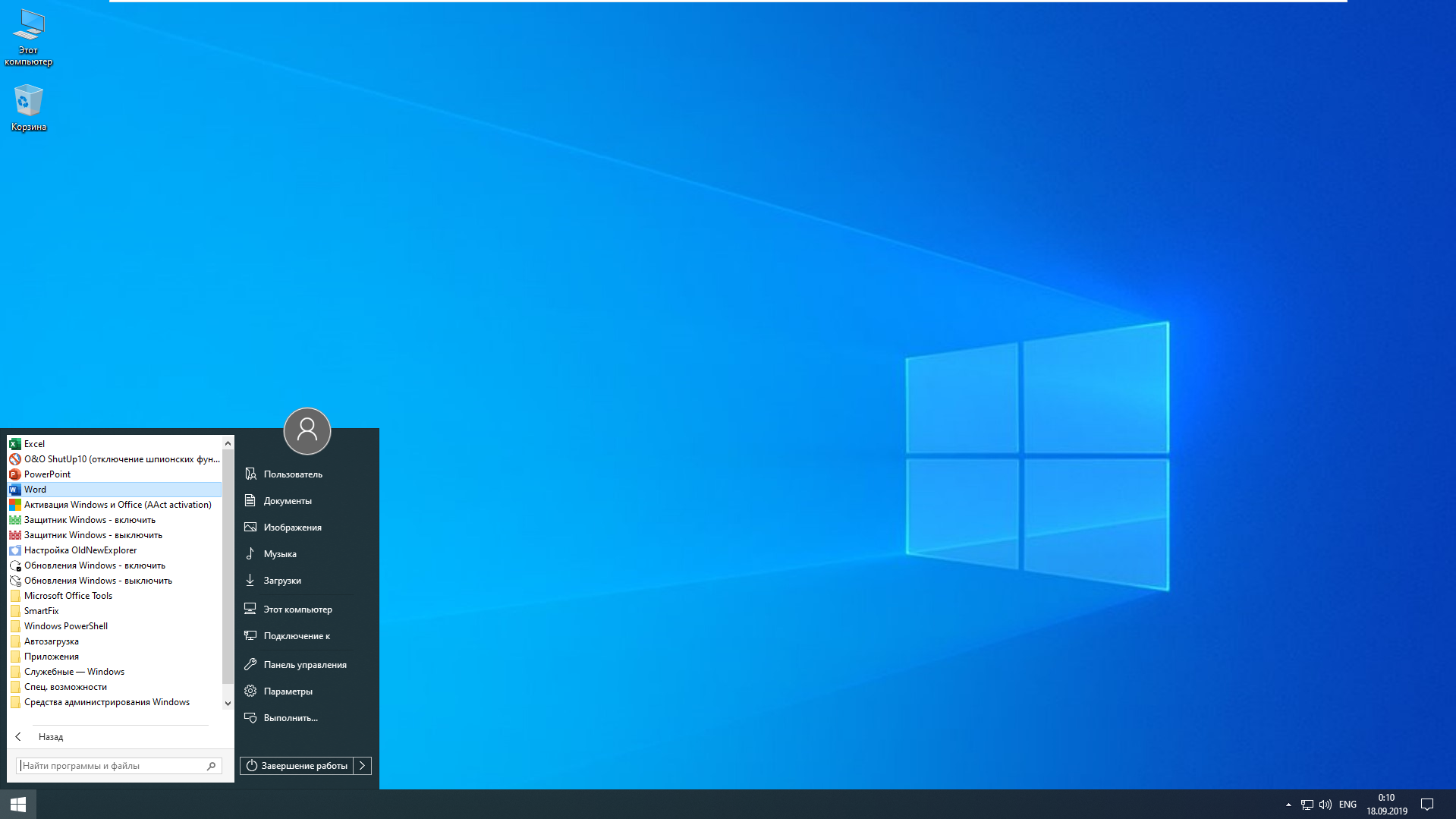This screenshot has width=1456, height=819.
Task: Click the Завершение работы button
Action: (x=297, y=766)
